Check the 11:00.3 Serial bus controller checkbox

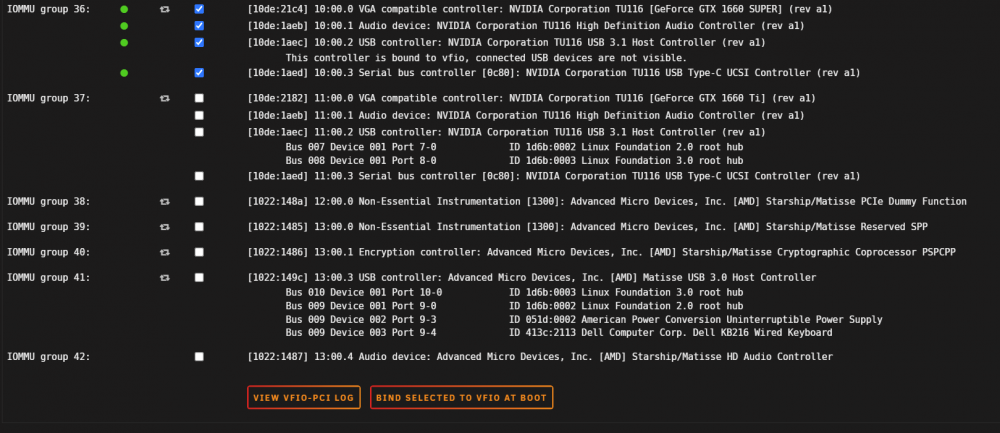coord(199,176)
